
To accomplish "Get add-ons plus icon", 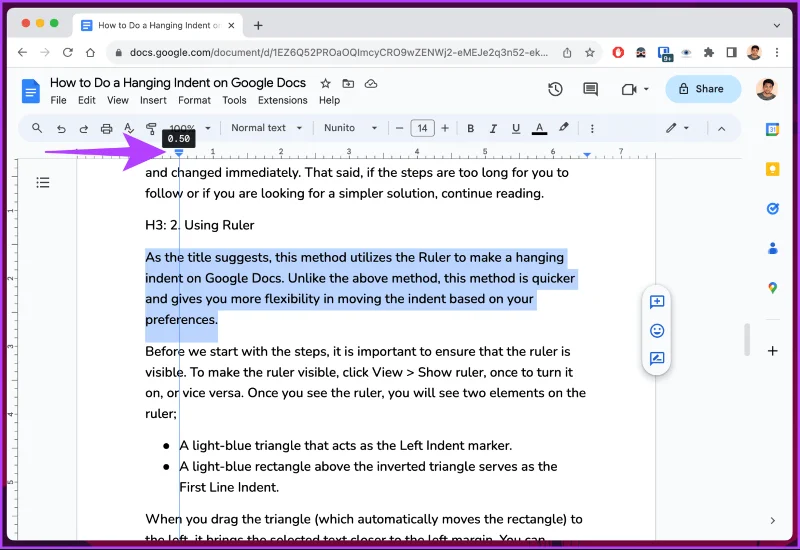I will pyautogui.click(x=772, y=351).
